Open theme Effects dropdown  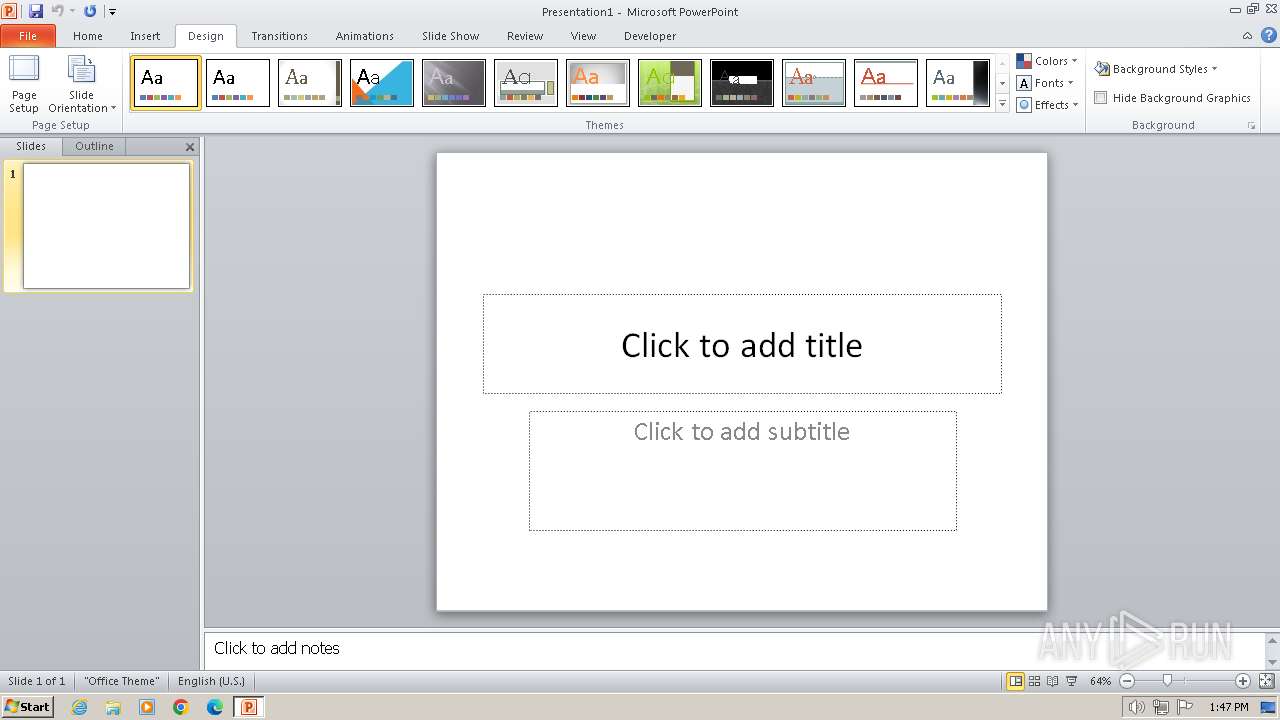(1047, 105)
